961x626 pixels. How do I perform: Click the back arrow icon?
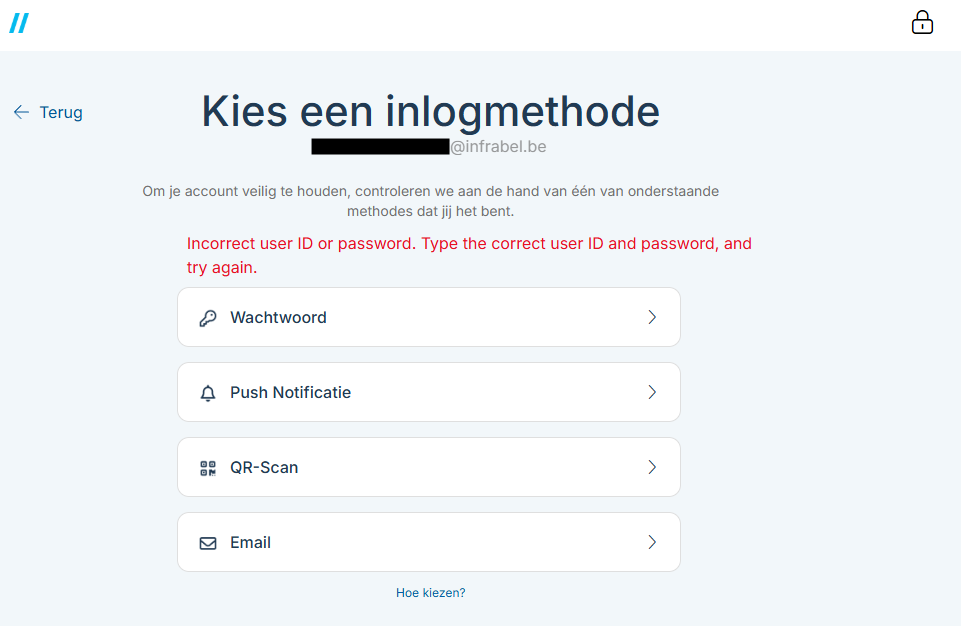tap(21, 112)
